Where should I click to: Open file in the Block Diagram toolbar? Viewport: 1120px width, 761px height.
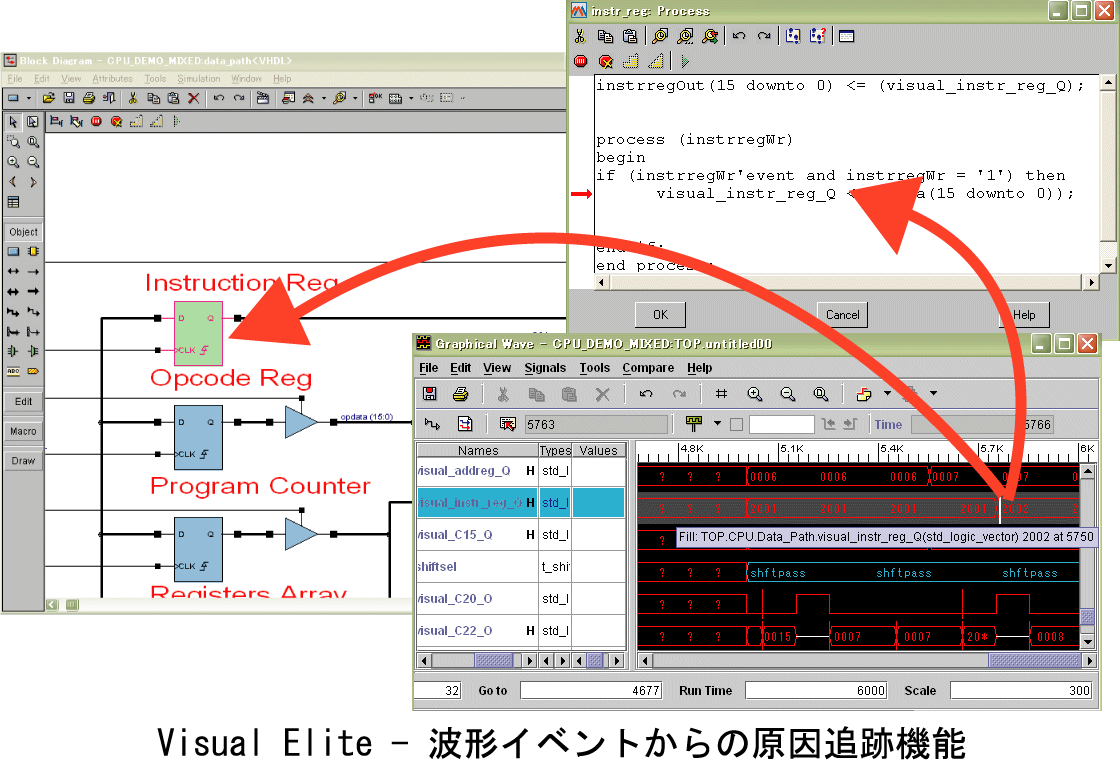tap(49, 98)
